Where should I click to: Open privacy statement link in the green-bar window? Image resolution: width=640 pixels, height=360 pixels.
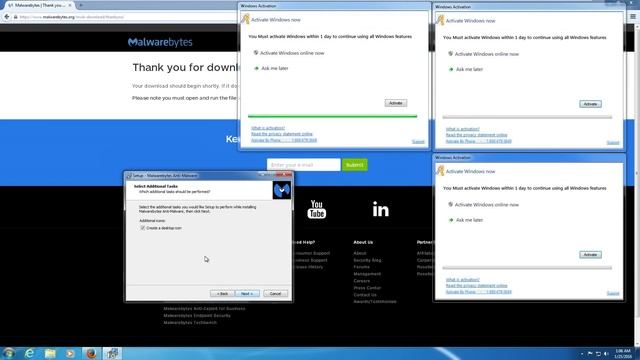pyautogui.click(x=282, y=134)
